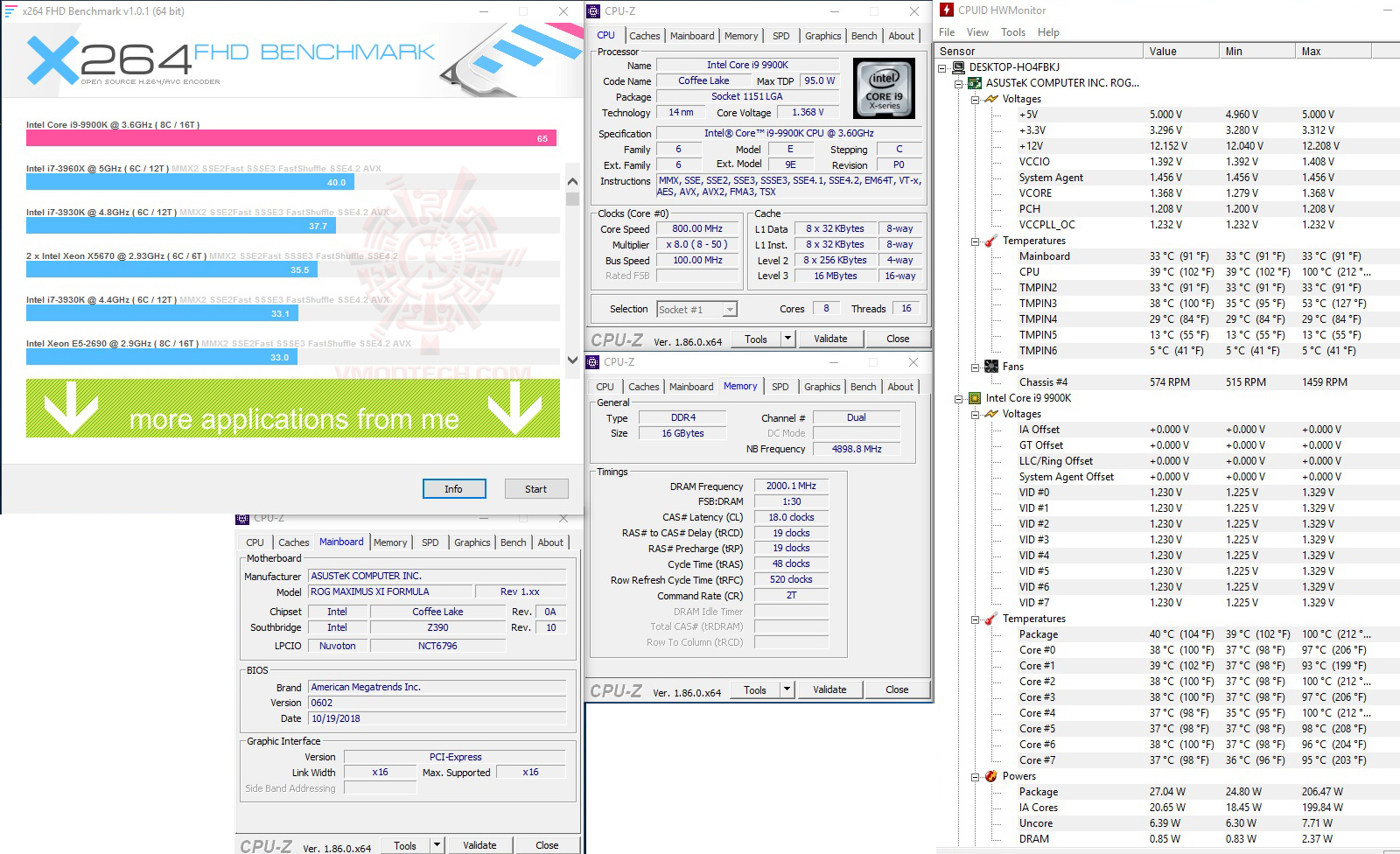This screenshot has width=1400, height=854.
Task: Click the scrollbar up arrow in the benchmark list
Action: (x=573, y=180)
